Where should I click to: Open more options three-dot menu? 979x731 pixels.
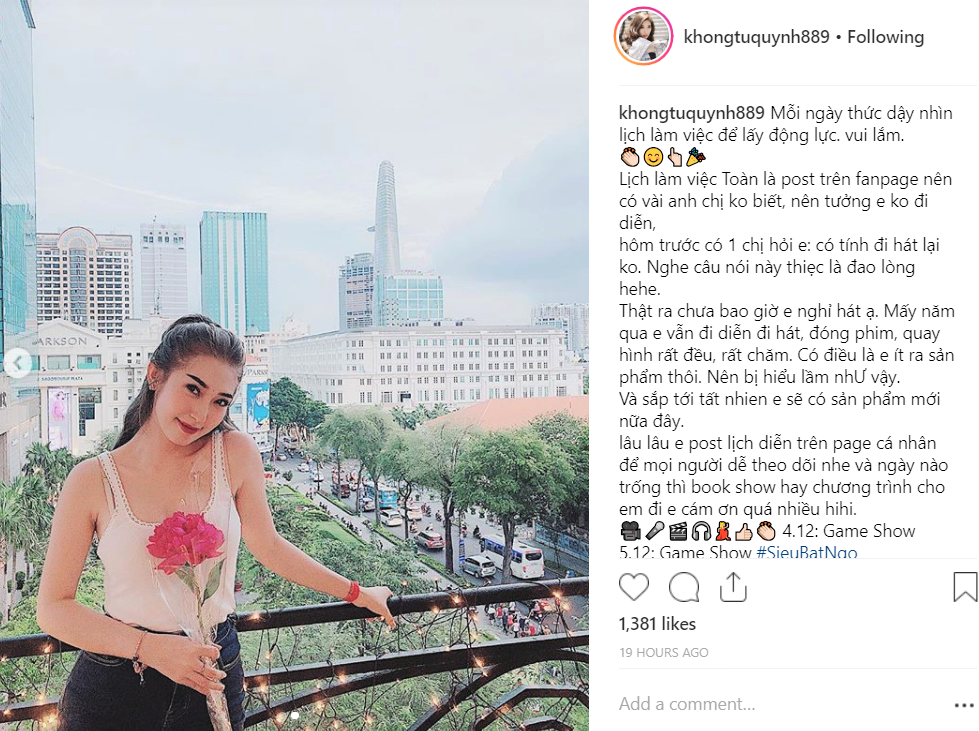coord(964,705)
